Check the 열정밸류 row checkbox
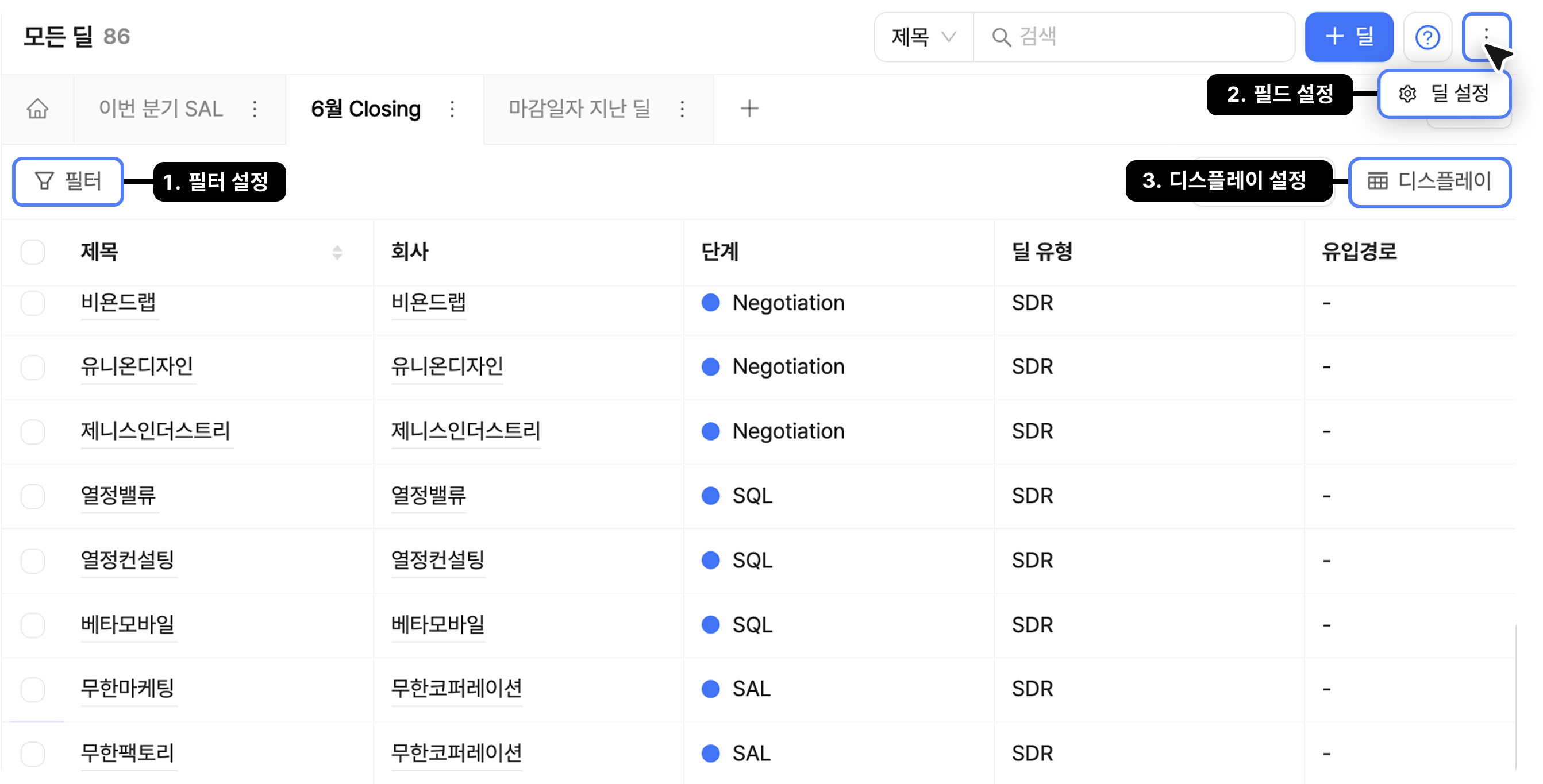Screen dimensions: 1543x784 coord(33,496)
